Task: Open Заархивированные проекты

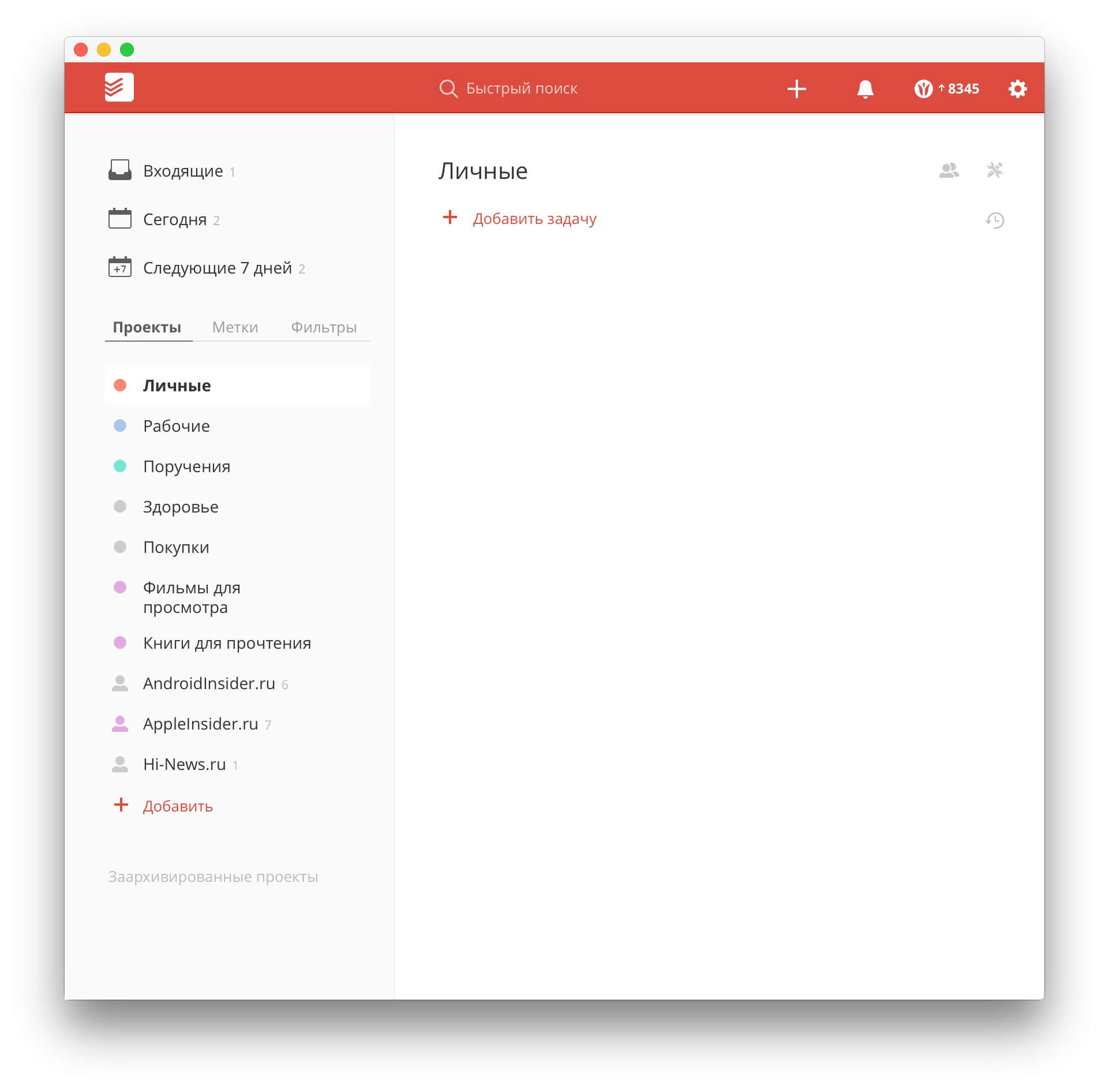Action: (213, 876)
